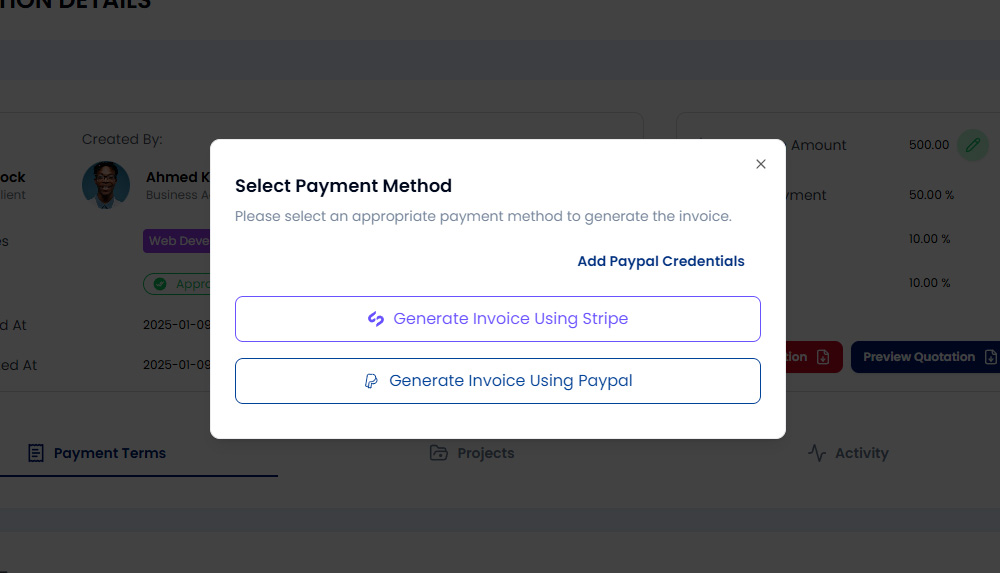Click the Activity pulse icon
1000x573 pixels.
(817, 453)
